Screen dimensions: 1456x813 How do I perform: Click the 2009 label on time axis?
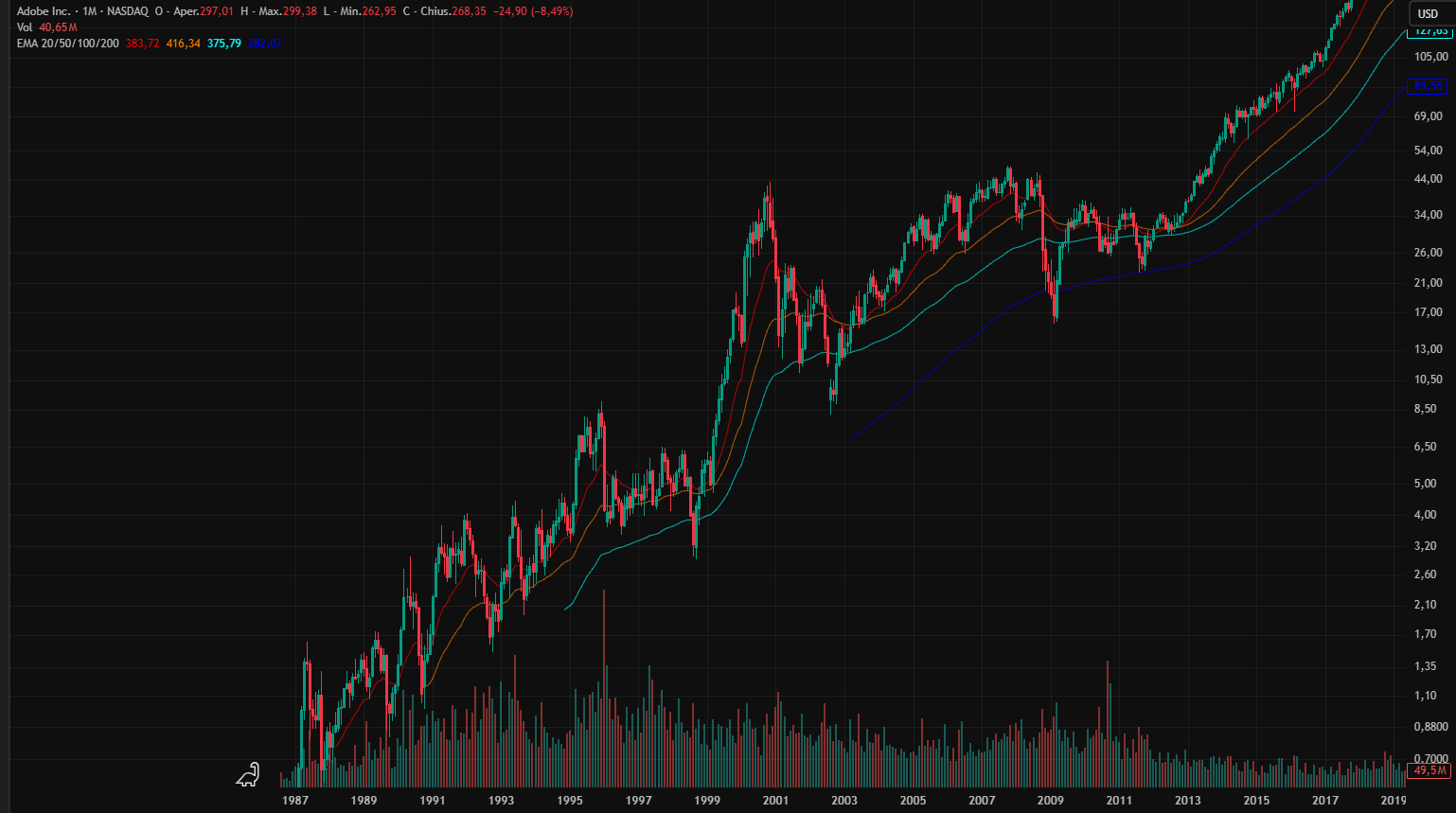click(x=1050, y=800)
